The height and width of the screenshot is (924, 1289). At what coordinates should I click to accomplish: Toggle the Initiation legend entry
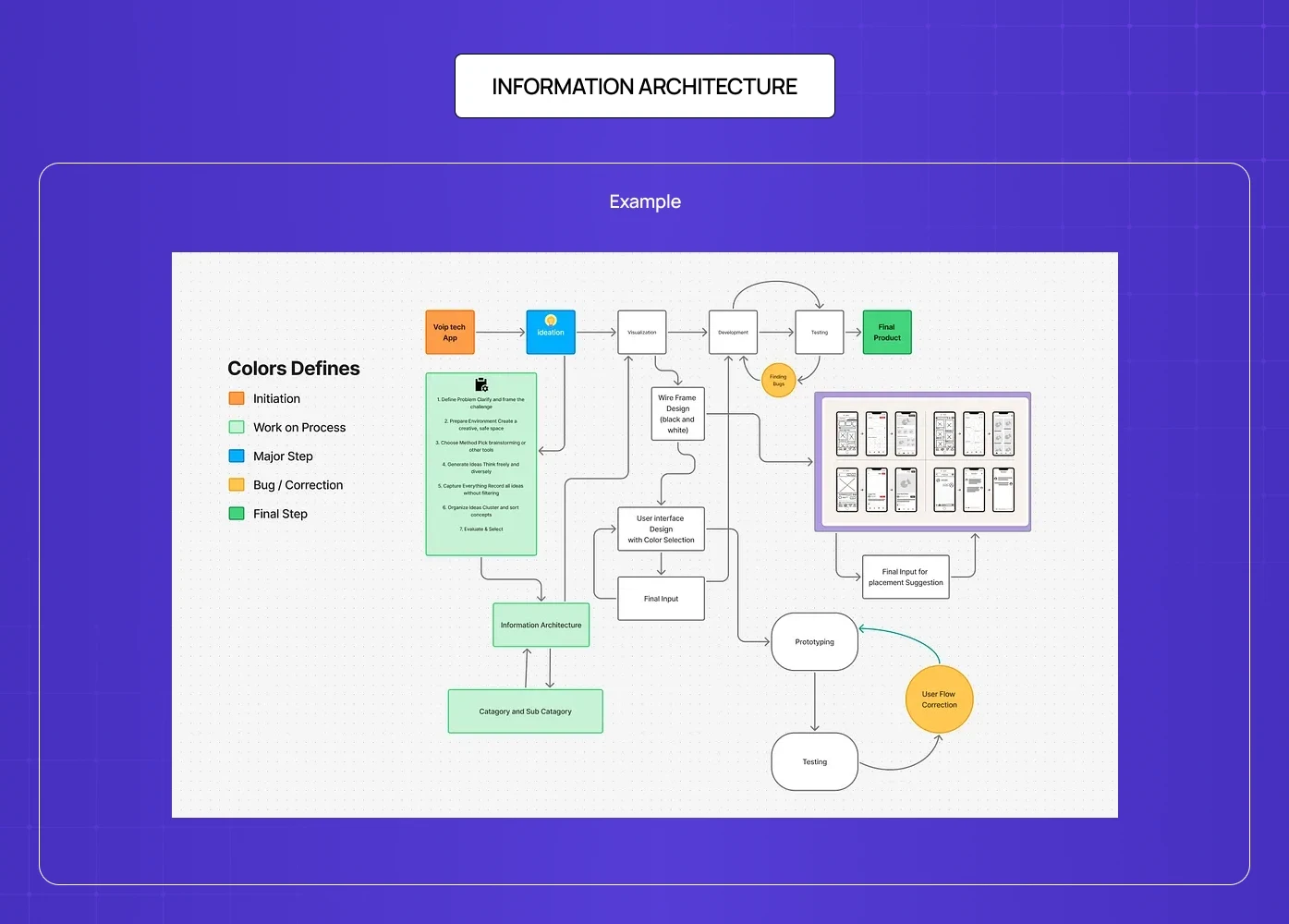pos(237,398)
